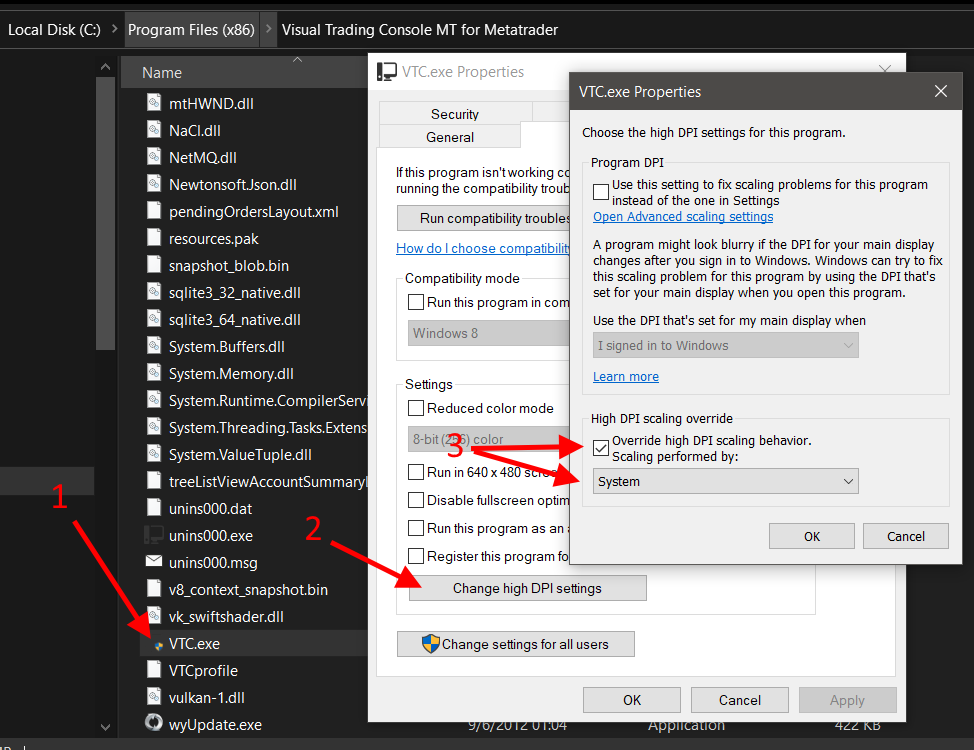The image size is (974, 750).
Task: Click the pendingOrdersLayout.xml file icon
Action: [153, 211]
